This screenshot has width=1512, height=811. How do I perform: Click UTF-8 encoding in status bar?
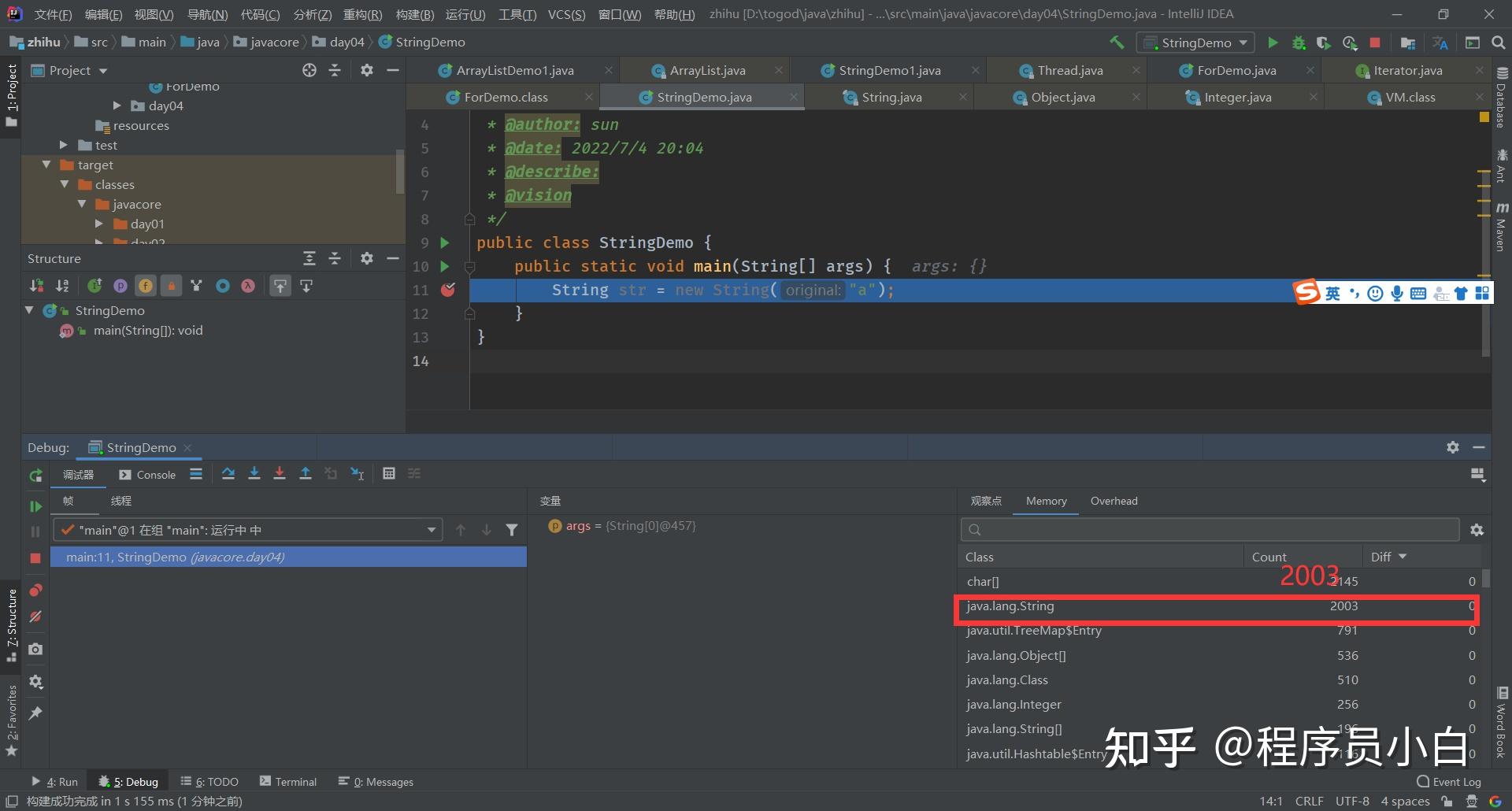1352,801
